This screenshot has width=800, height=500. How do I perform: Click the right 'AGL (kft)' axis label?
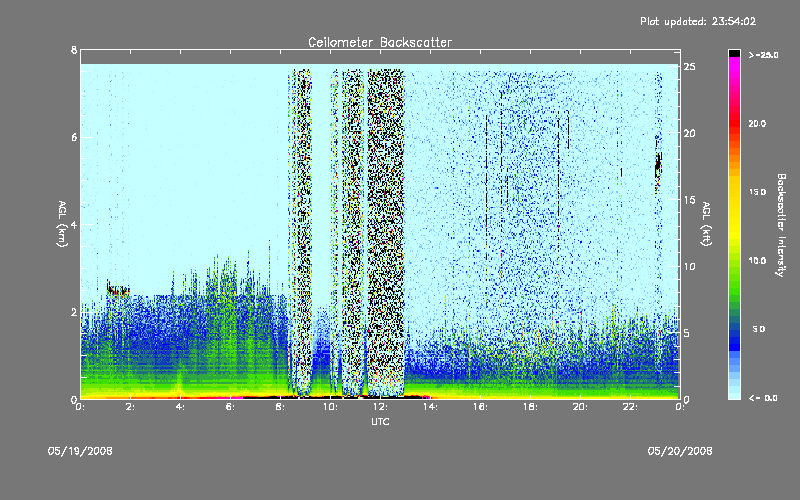(707, 224)
